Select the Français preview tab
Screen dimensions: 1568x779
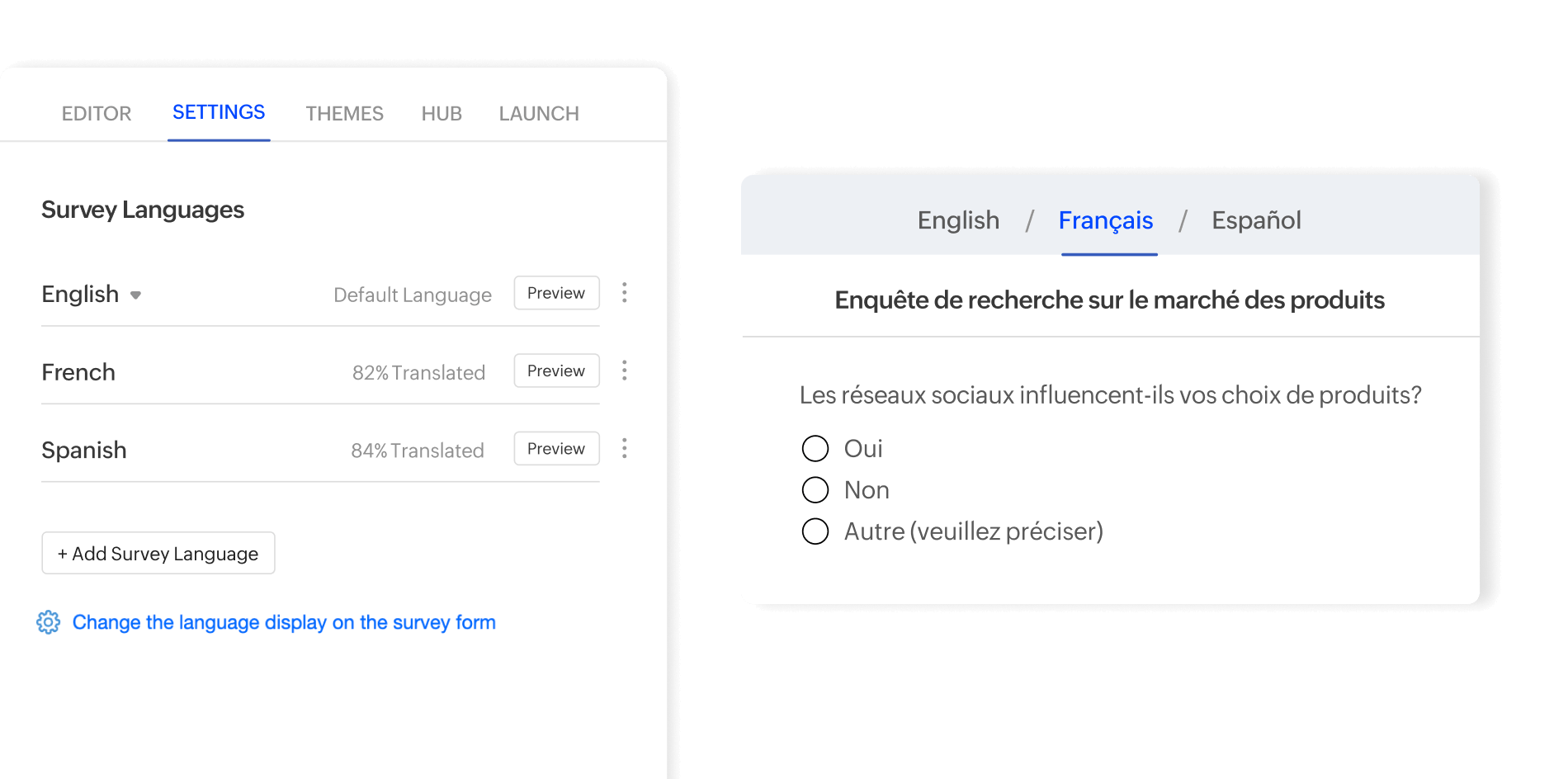pos(1106,220)
